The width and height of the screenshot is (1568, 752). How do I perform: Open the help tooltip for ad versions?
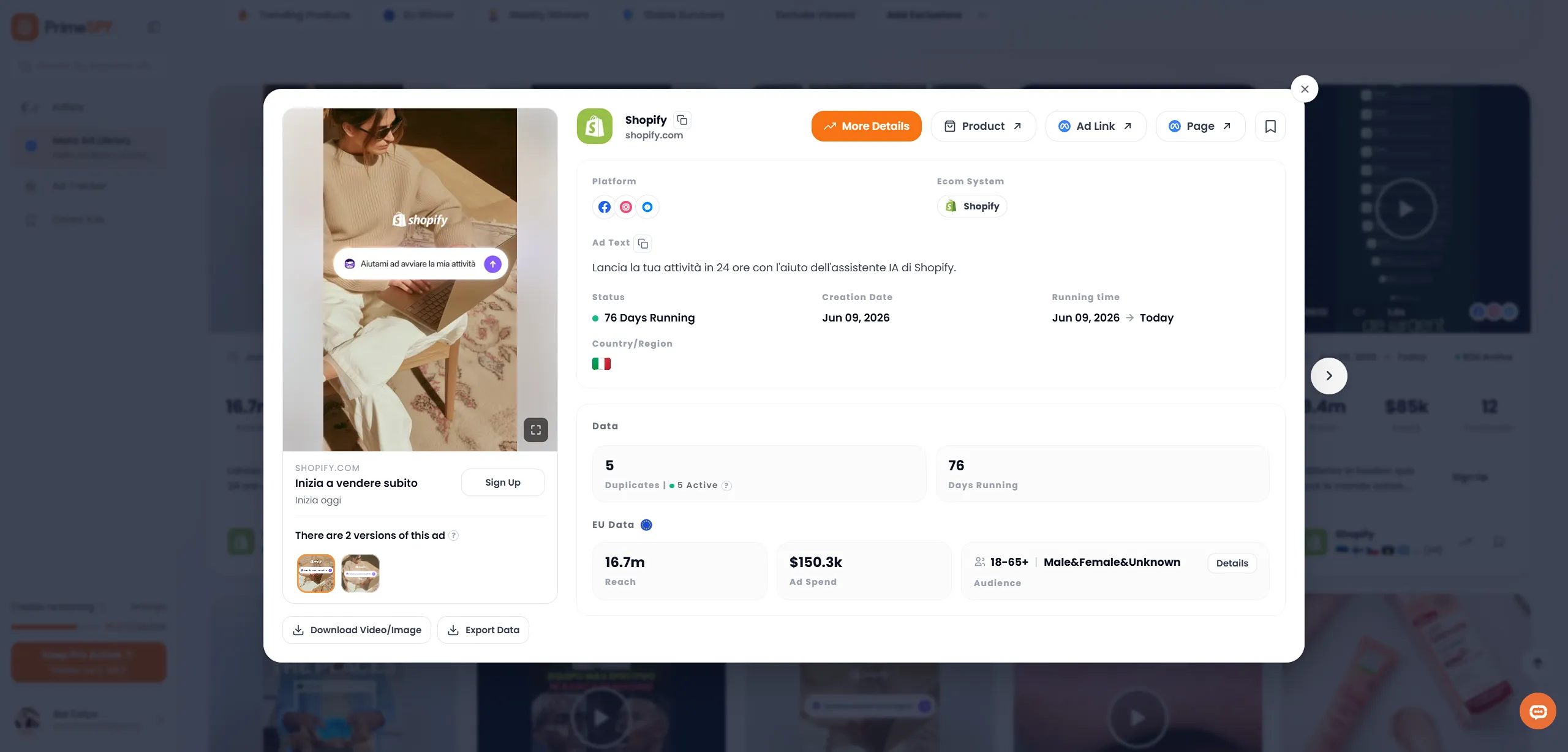[x=453, y=535]
